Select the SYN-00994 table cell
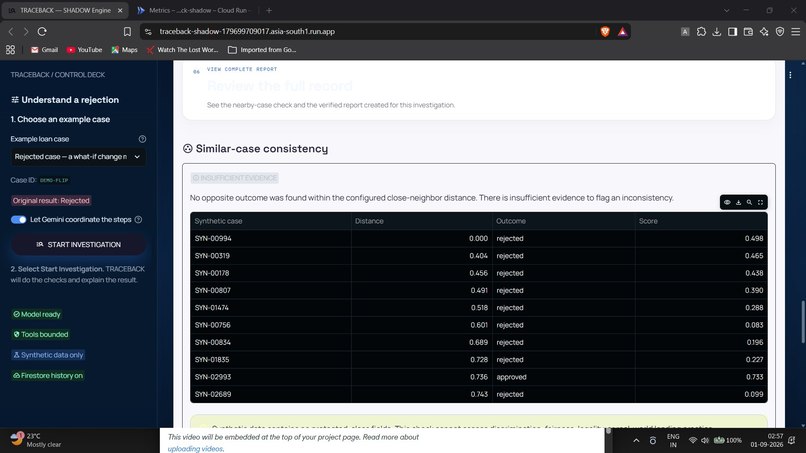This screenshot has height=453, width=806. click(x=270, y=239)
